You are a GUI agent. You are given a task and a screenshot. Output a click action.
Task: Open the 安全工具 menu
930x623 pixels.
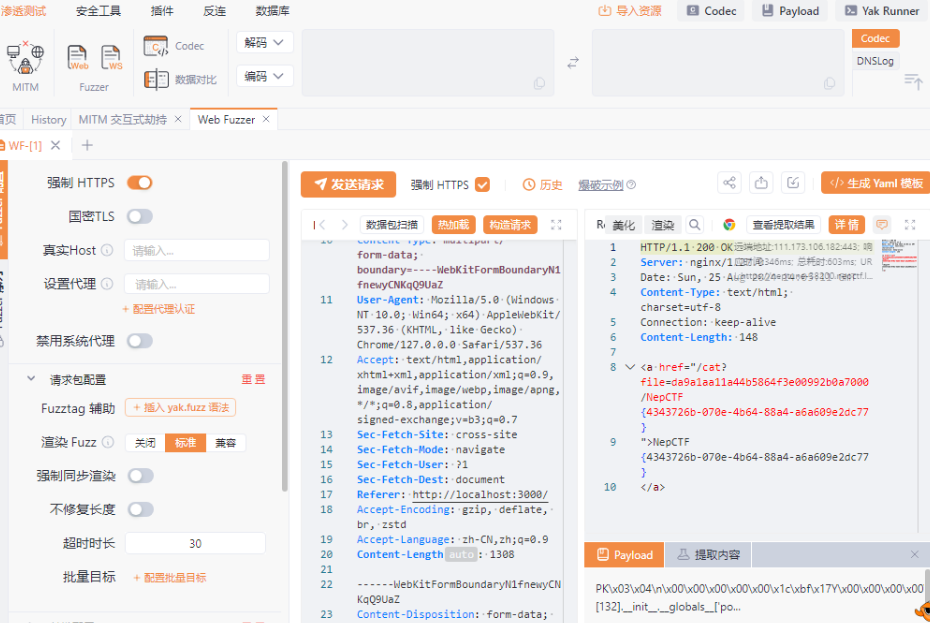(98, 11)
